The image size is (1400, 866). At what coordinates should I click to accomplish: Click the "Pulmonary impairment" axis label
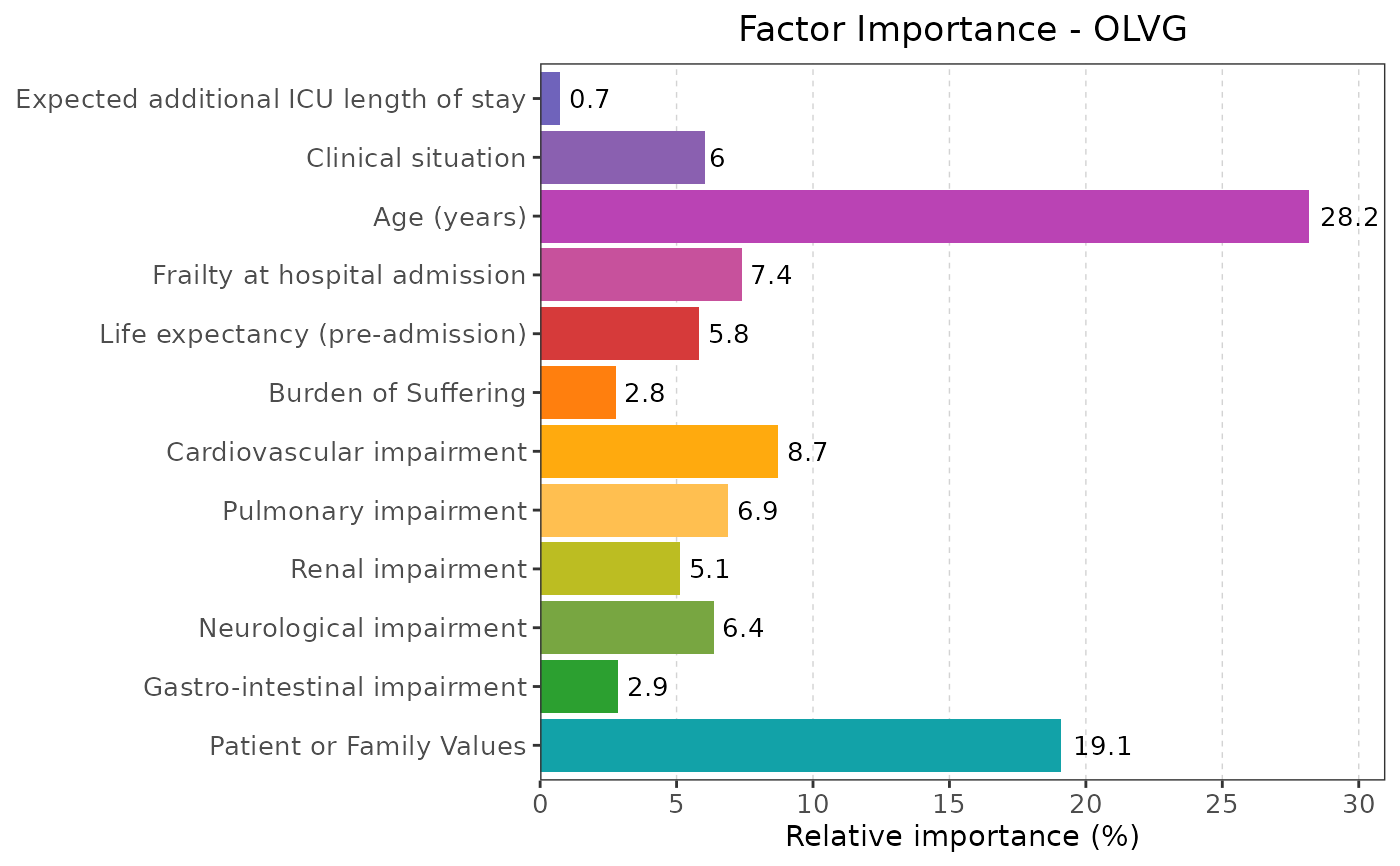coord(374,511)
